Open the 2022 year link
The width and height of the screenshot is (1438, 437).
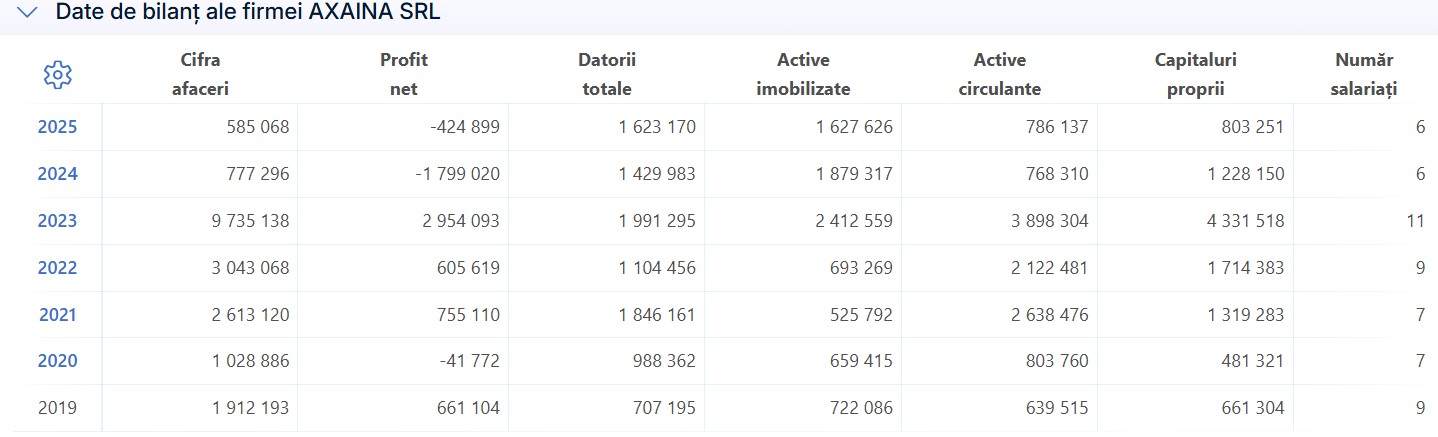pyautogui.click(x=57, y=268)
